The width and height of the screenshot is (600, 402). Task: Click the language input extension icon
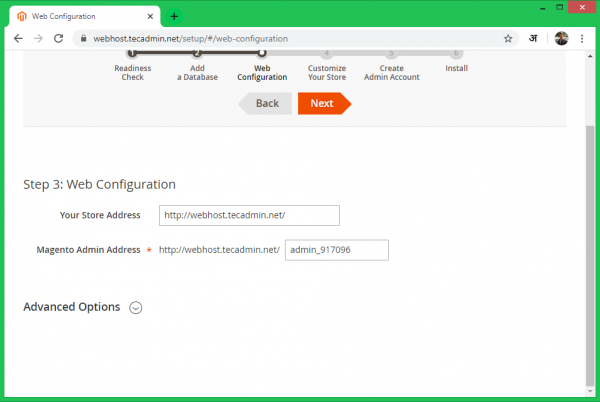pyautogui.click(x=535, y=38)
